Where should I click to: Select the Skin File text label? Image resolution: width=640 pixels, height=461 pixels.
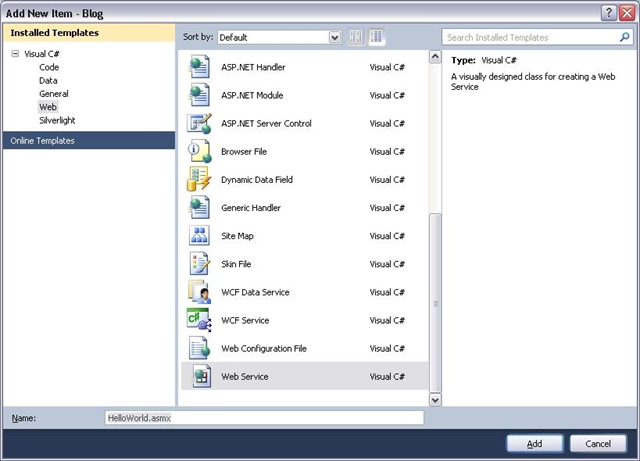[236, 264]
